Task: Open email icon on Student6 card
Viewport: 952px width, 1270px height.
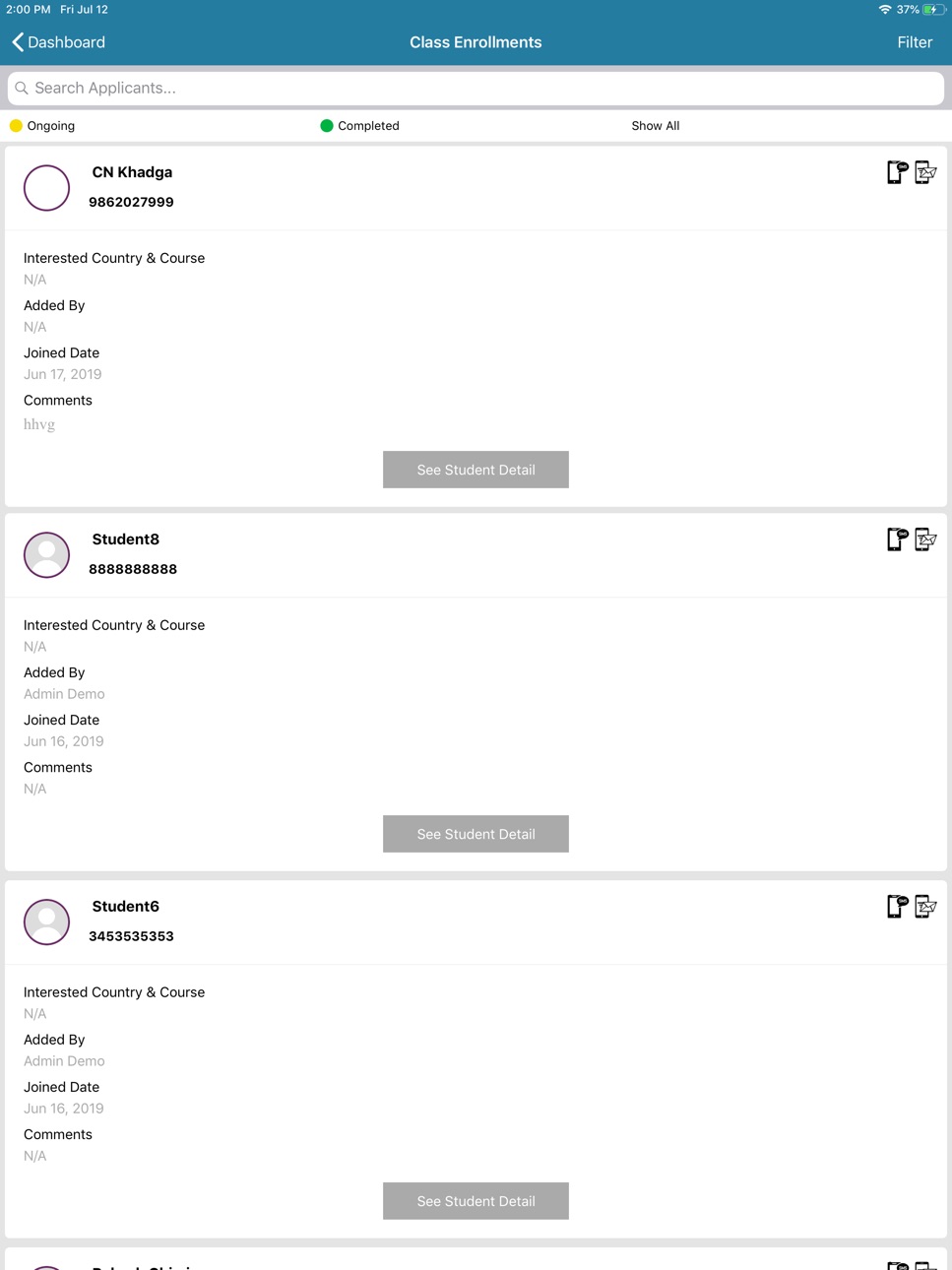Action: pyautogui.click(x=925, y=907)
